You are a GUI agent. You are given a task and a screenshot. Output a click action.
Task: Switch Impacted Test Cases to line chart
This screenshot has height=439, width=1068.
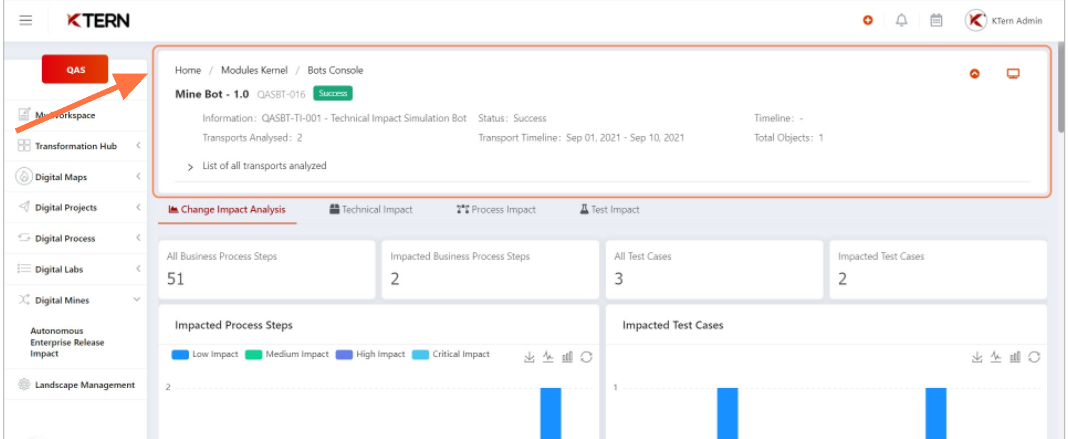tap(996, 357)
